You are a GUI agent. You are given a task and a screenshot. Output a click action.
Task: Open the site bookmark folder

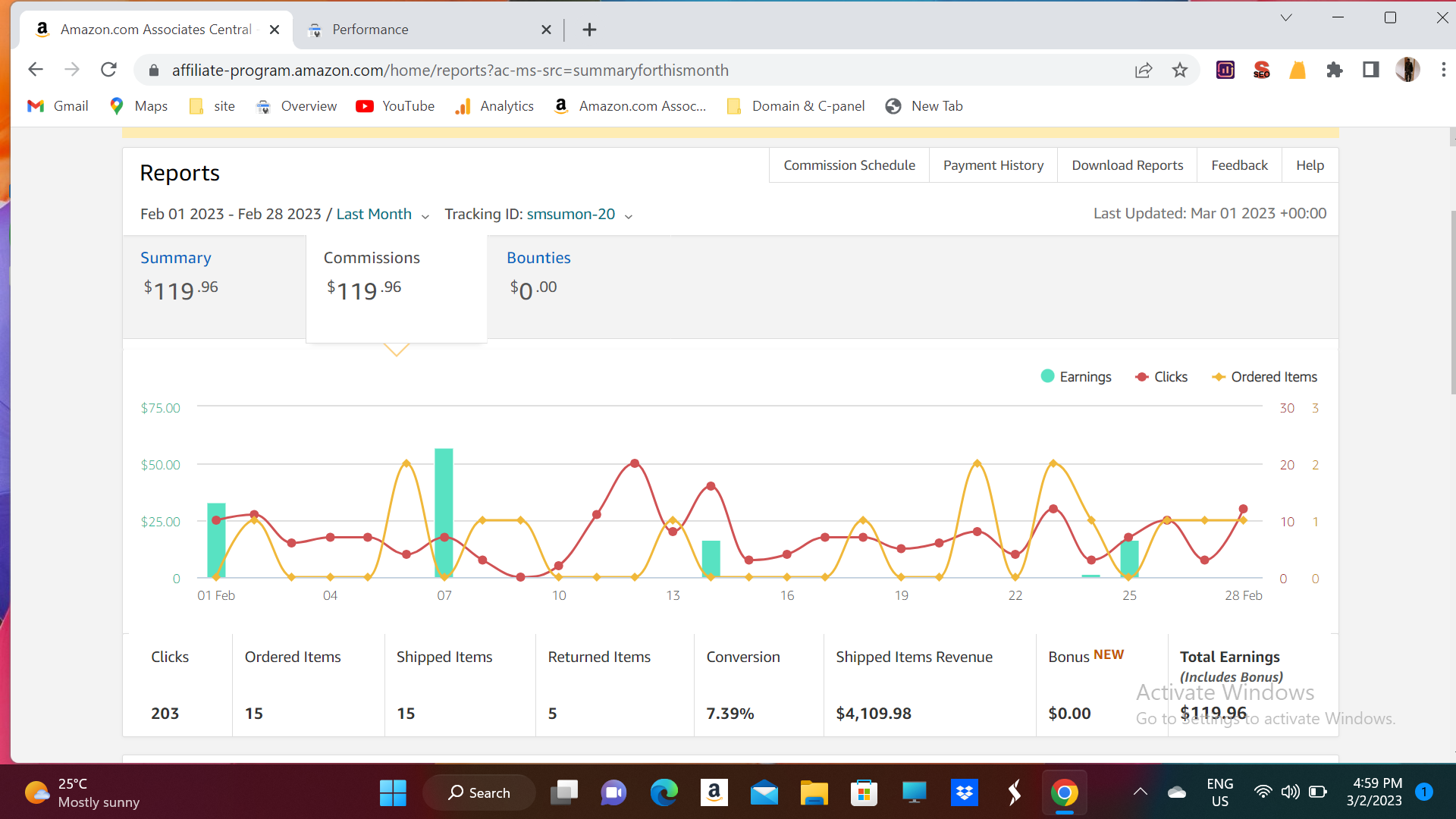click(x=212, y=106)
